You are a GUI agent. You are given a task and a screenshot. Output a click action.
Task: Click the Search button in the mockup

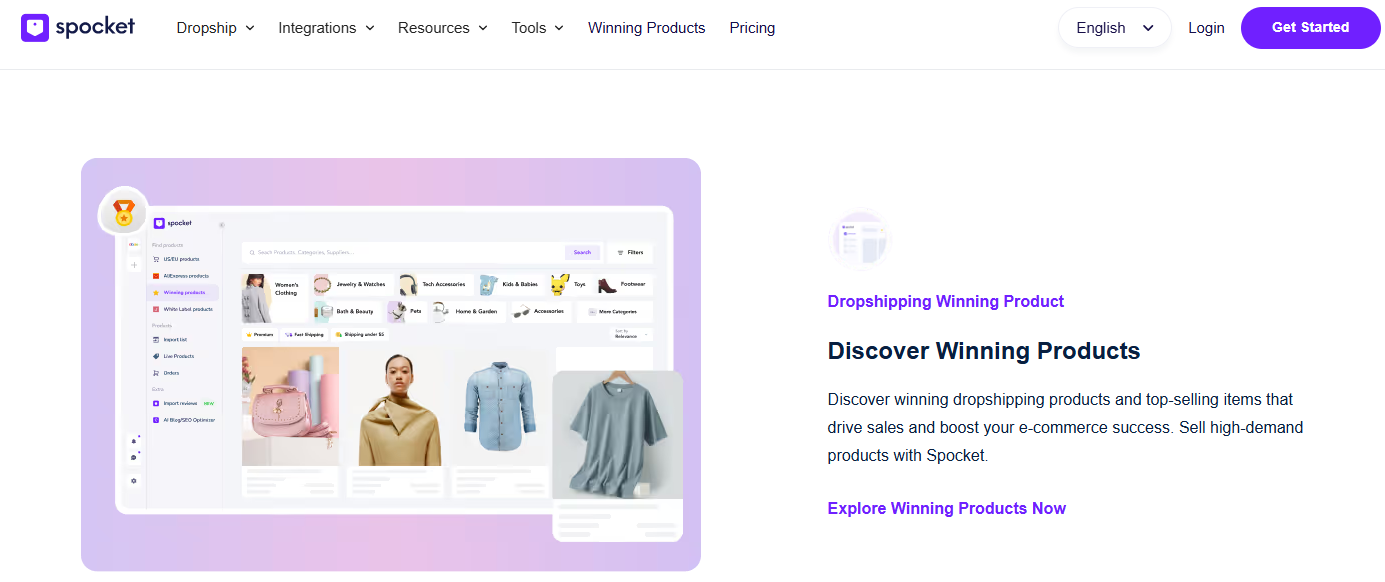point(582,253)
